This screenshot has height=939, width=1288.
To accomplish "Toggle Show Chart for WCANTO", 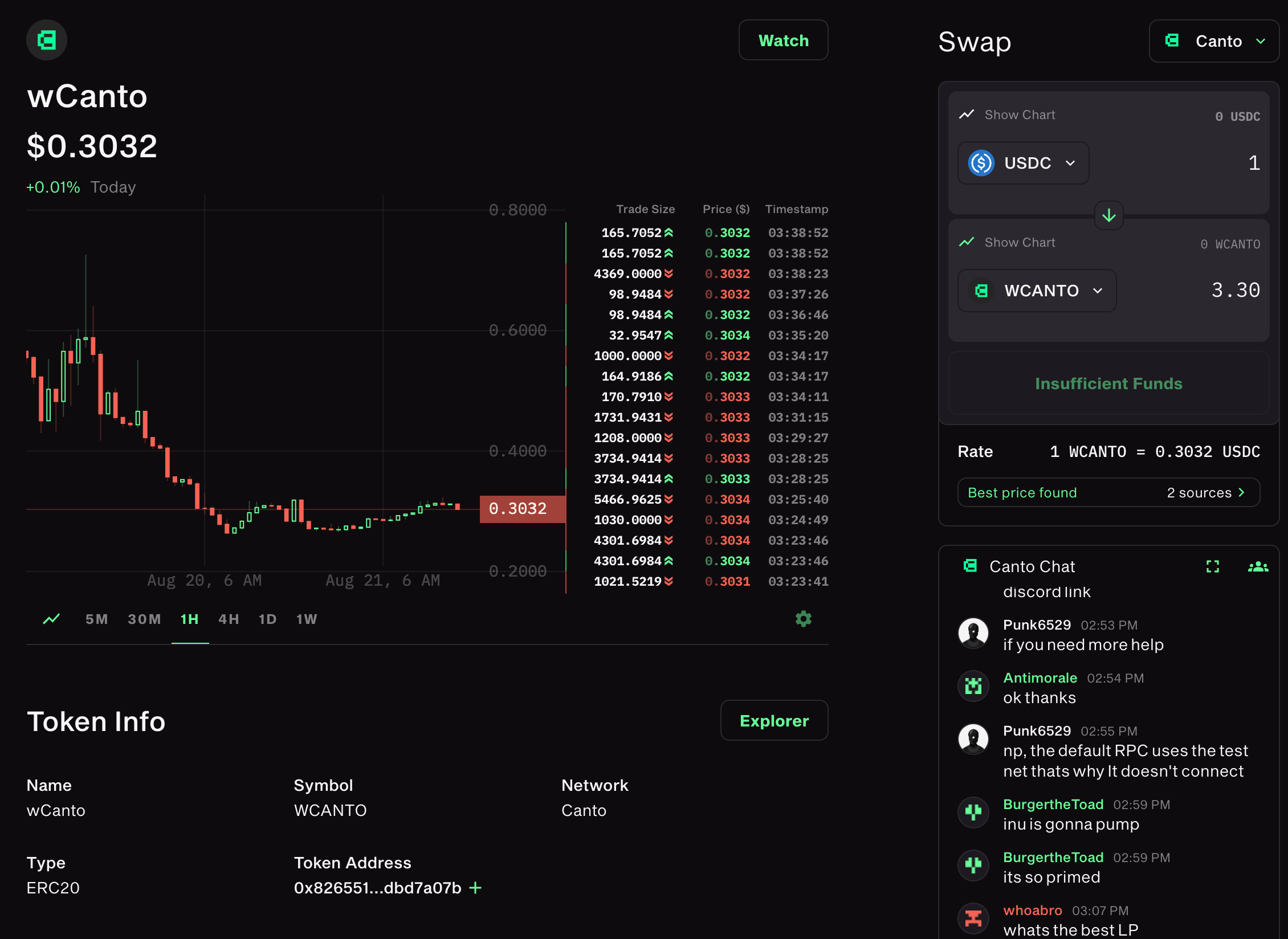I will click(1007, 242).
